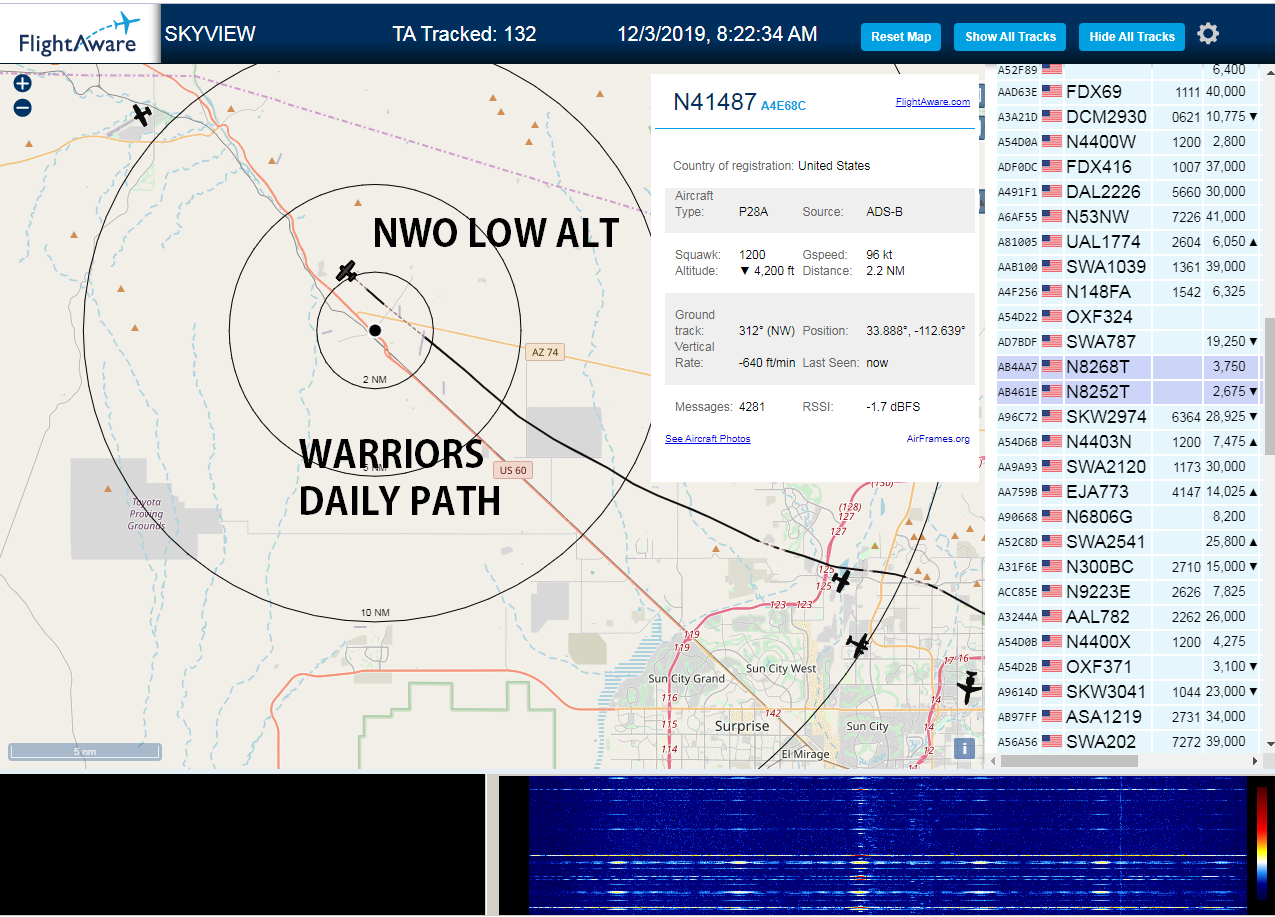Click US flag in EJA773 row
Screen dimensions: 1275x917
[x=1051, y=492]
